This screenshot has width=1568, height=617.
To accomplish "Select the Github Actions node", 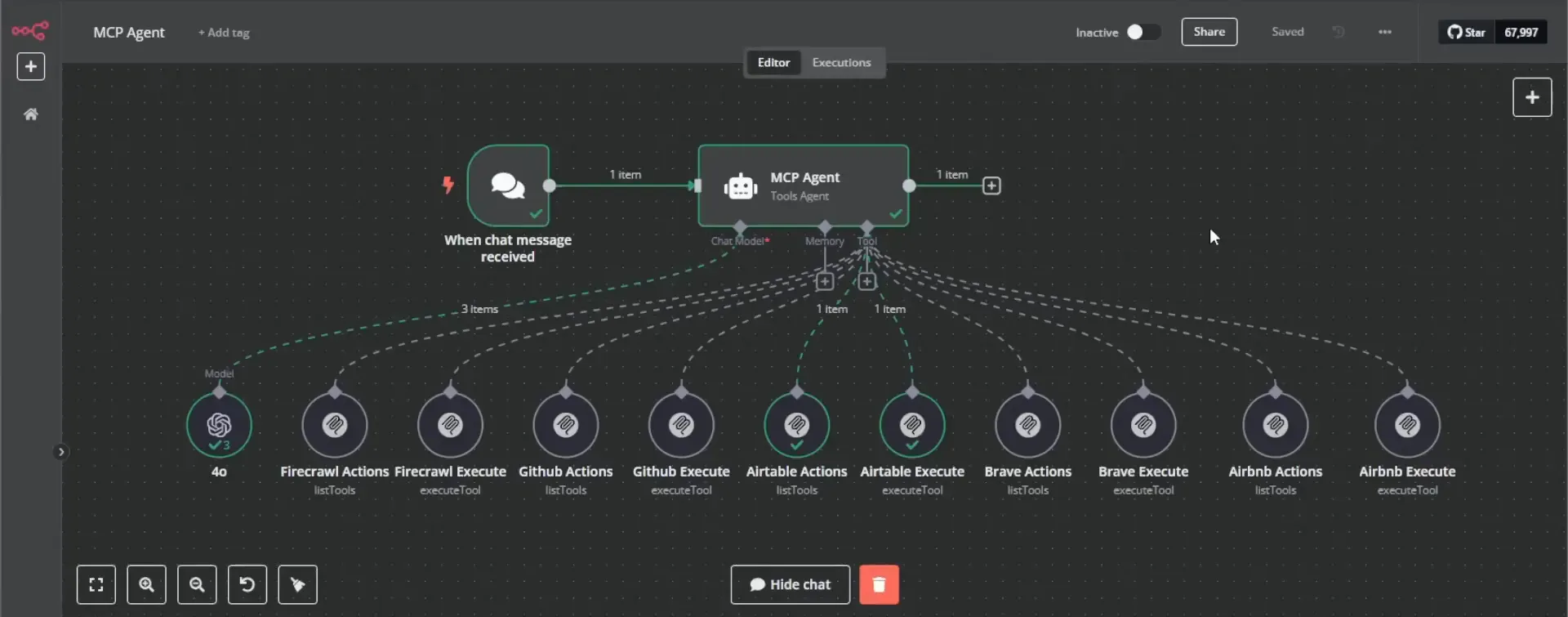I will [x=566, y=425].
